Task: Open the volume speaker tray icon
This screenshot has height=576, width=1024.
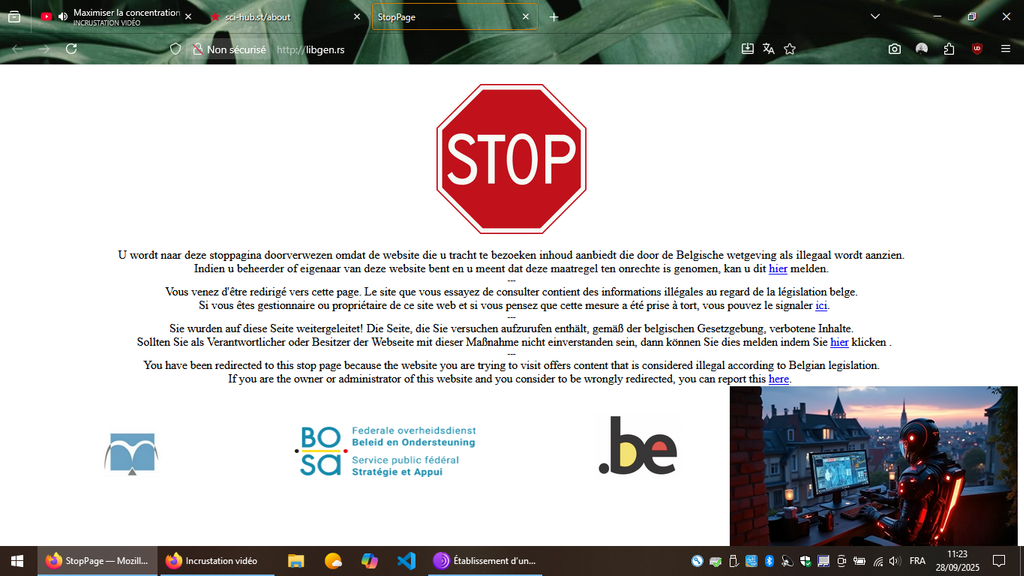Action: pyautogui.click(x=895, y=561)
